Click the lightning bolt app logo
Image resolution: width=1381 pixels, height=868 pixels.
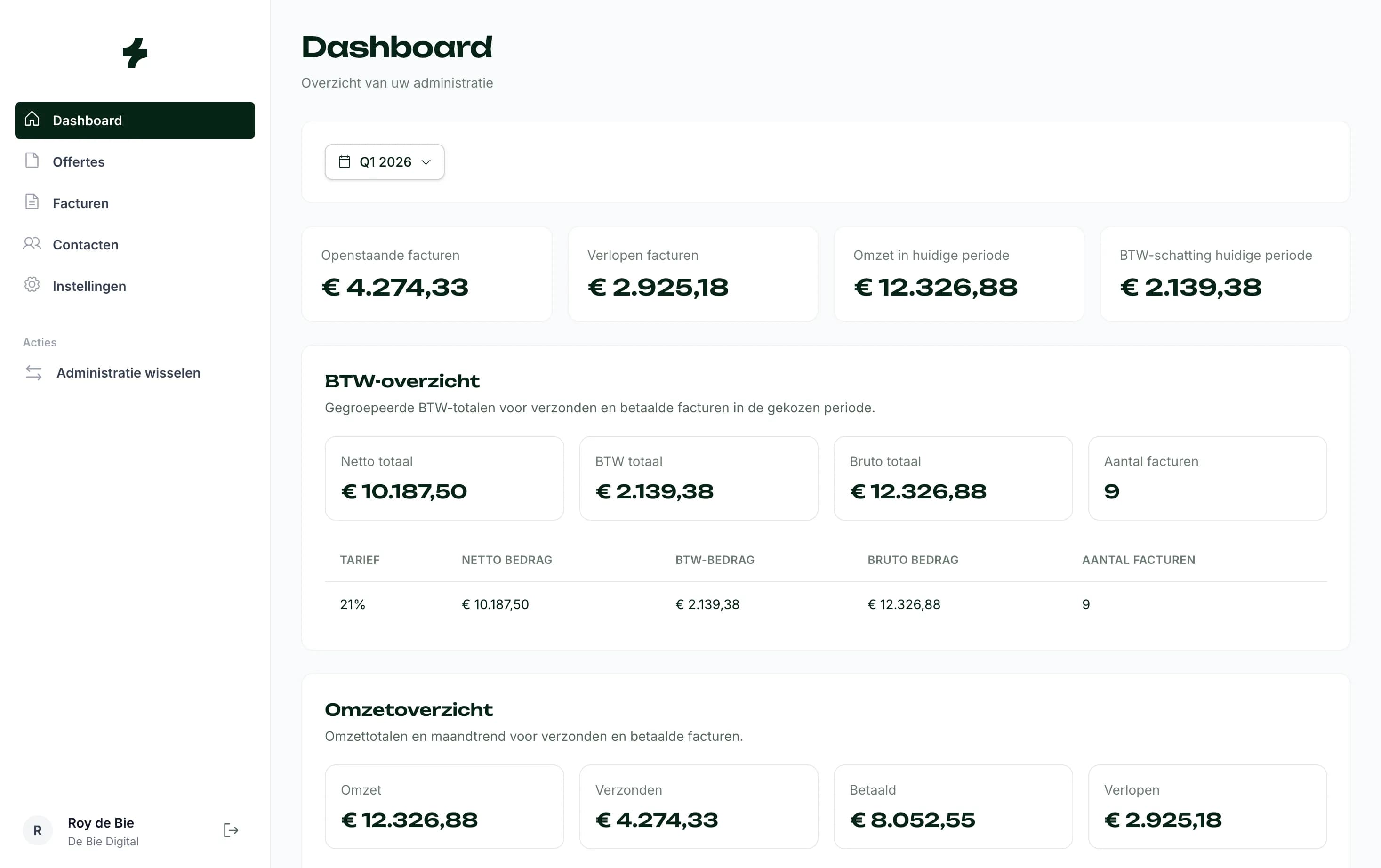(x=136, y=53)
